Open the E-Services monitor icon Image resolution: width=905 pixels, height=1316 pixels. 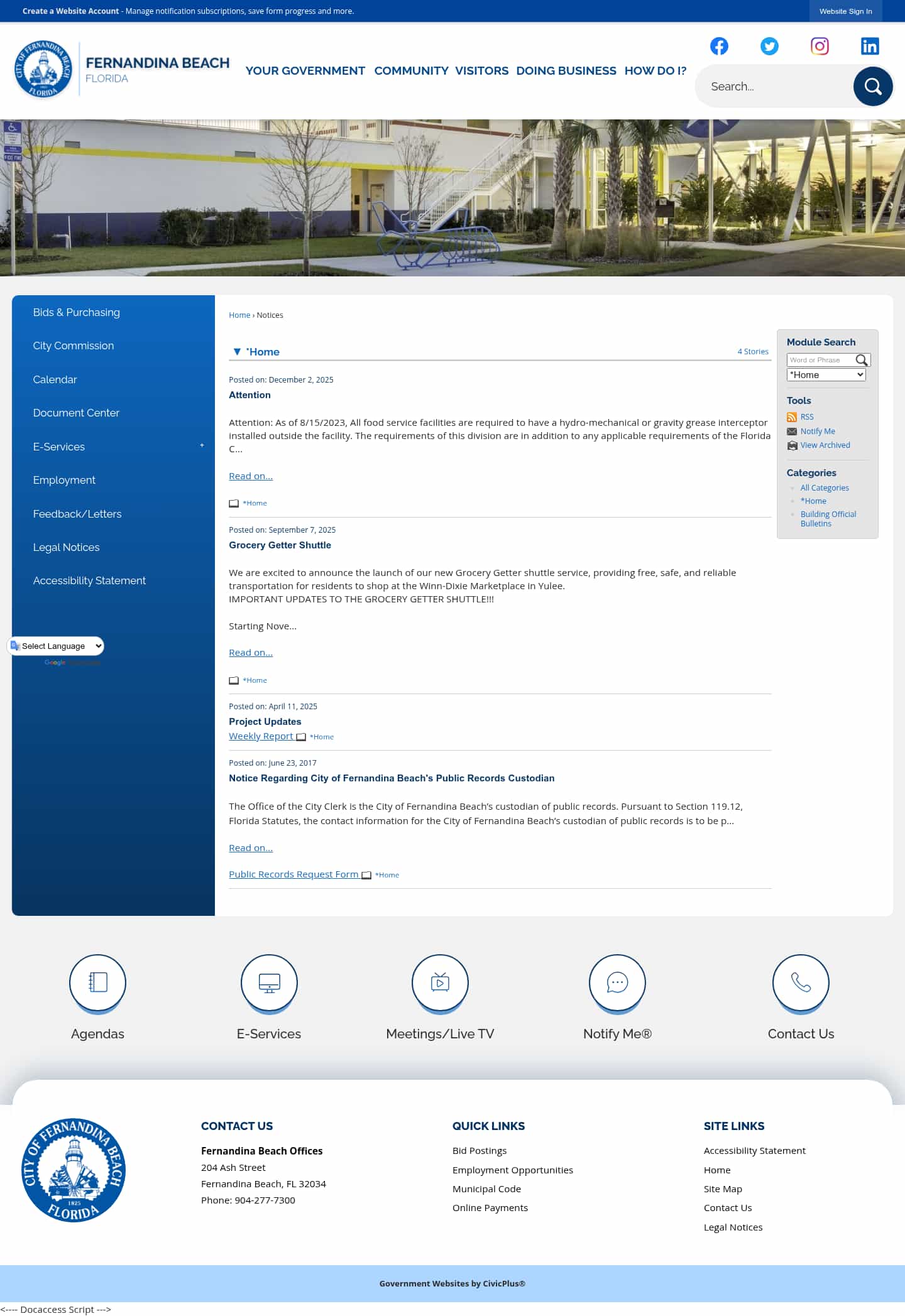(269, 982)
